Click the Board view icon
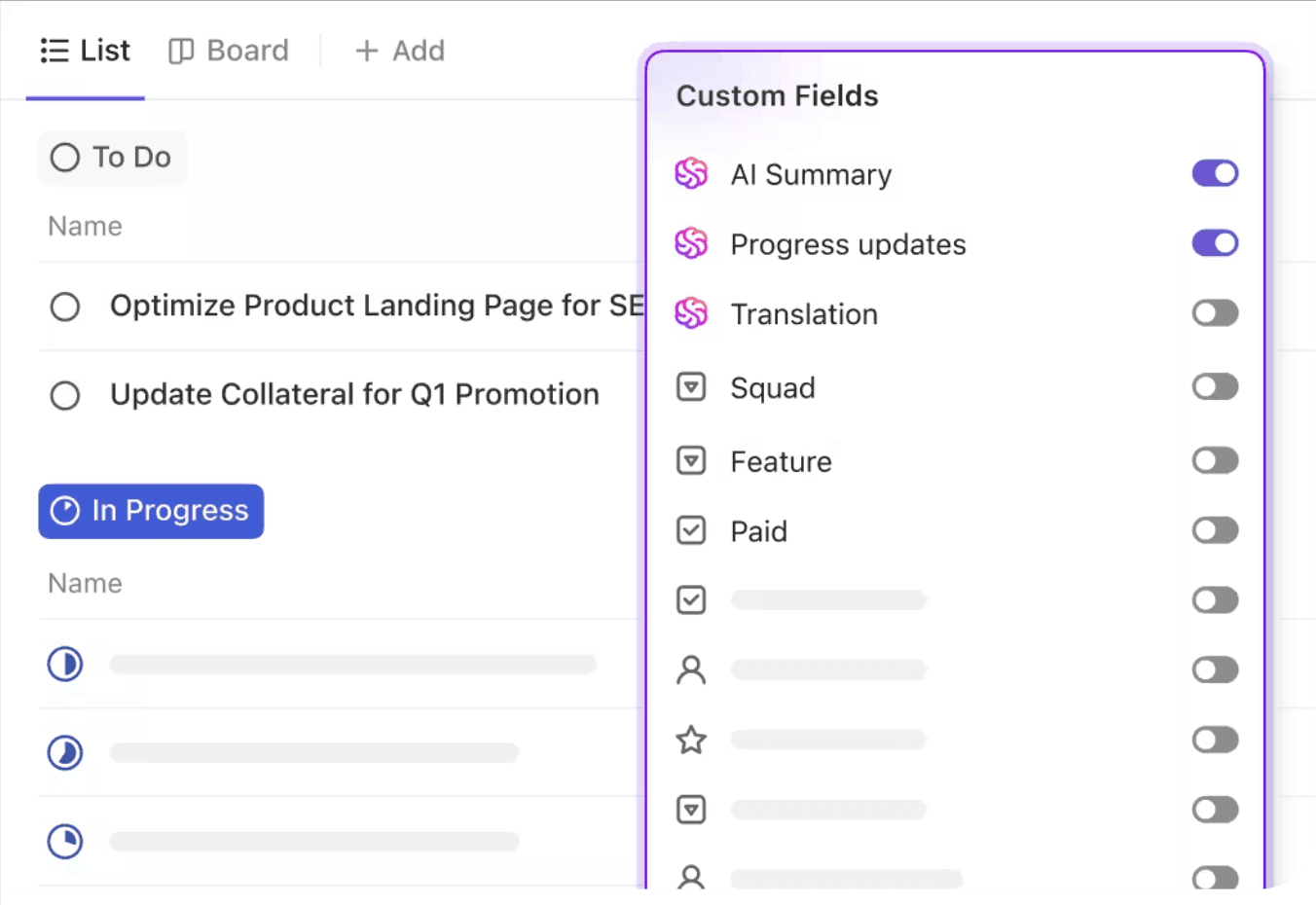 [x=181, y=51]
